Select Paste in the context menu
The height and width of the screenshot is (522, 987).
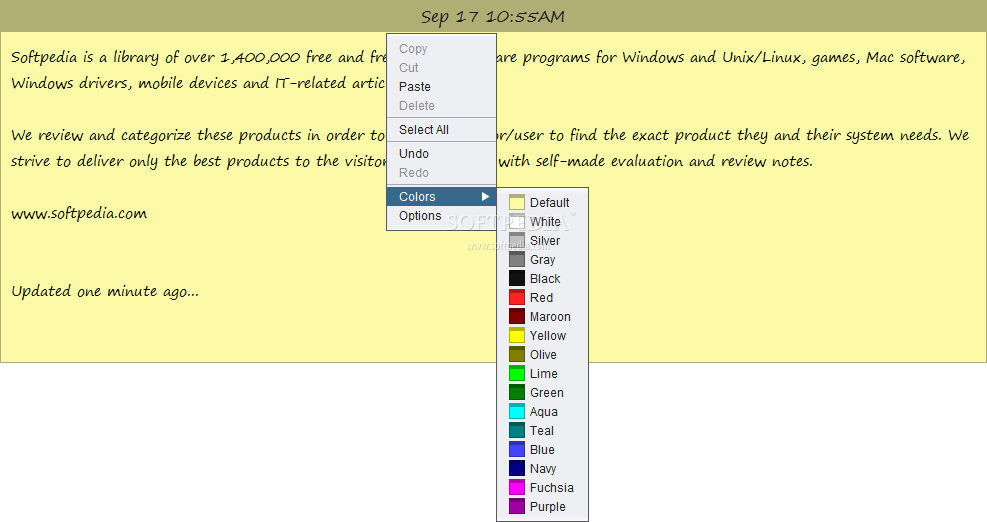pos(441,86)
